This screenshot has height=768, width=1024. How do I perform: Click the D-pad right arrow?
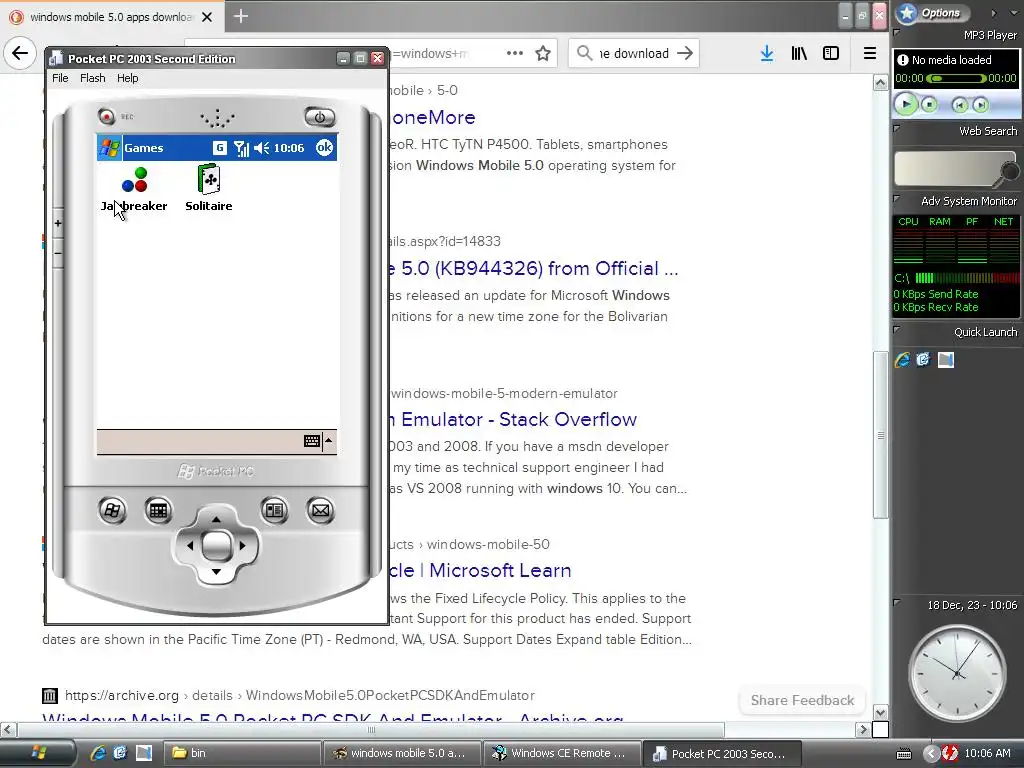[243, 545]
